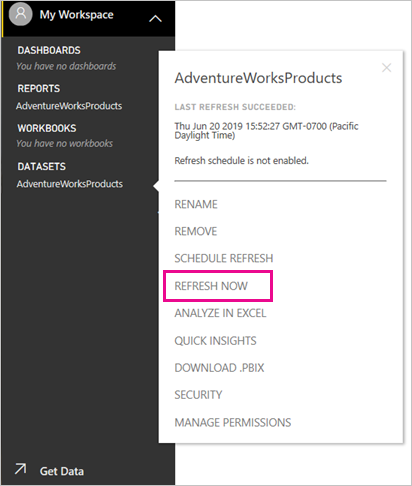Click the Get Data link
Screen dimensions: 412x486
click(62, 471)
